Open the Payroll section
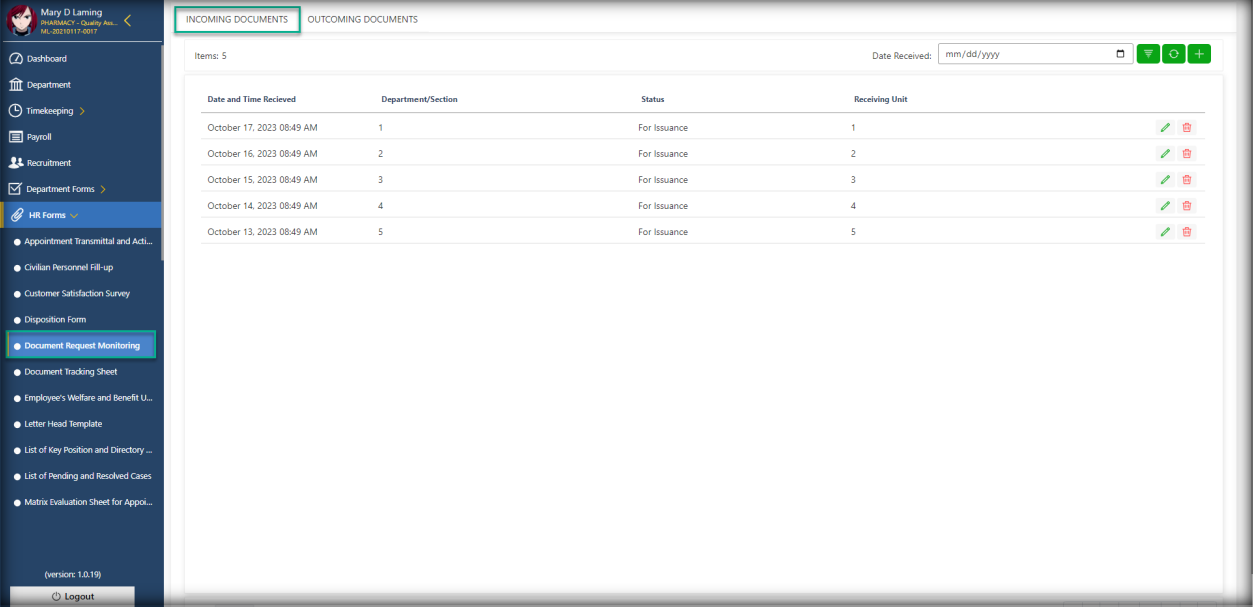1253x607 pixels. [x=39, y=137]
